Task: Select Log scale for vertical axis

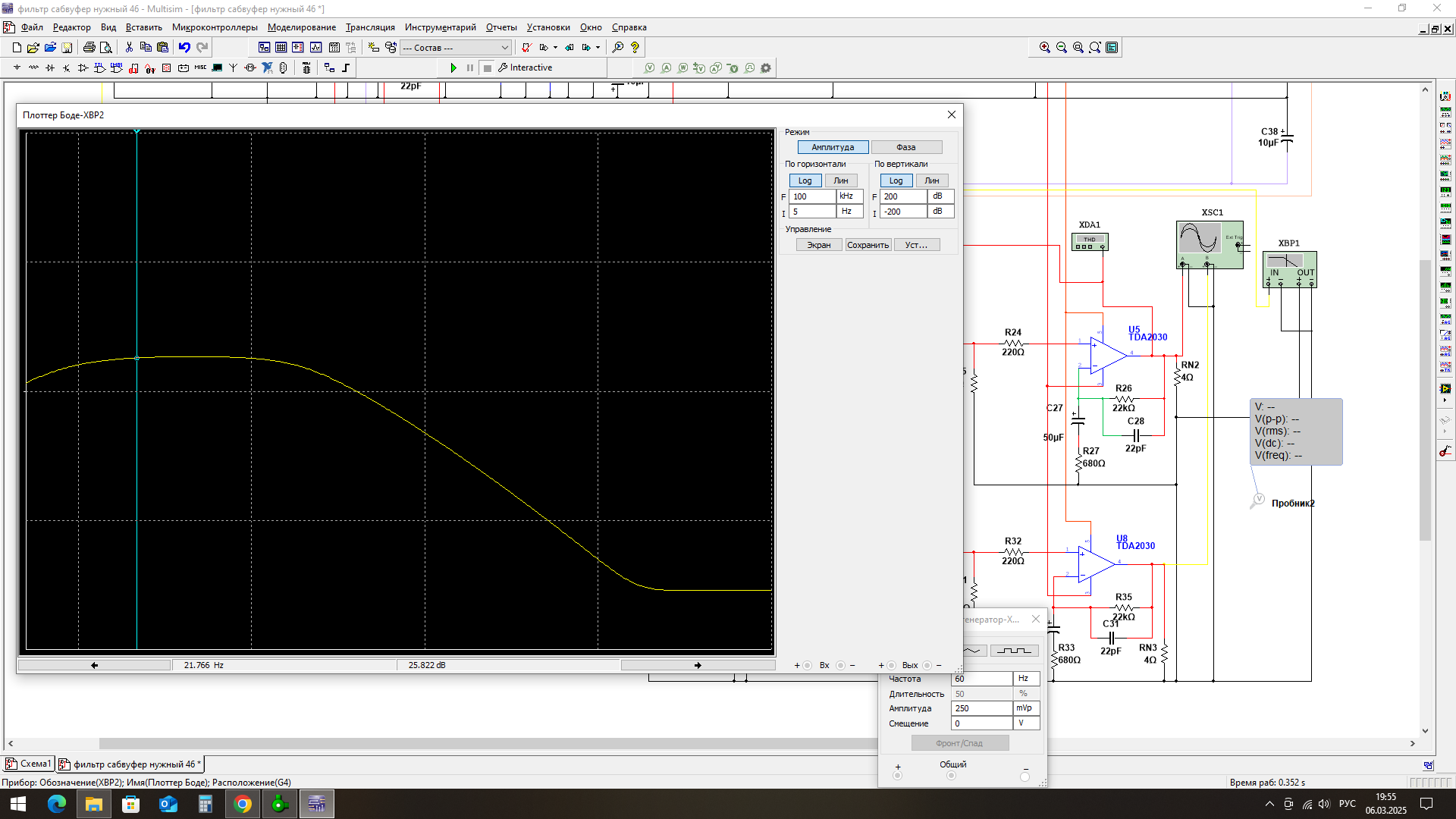Action: pyautogui.click(x=896, y=180)
